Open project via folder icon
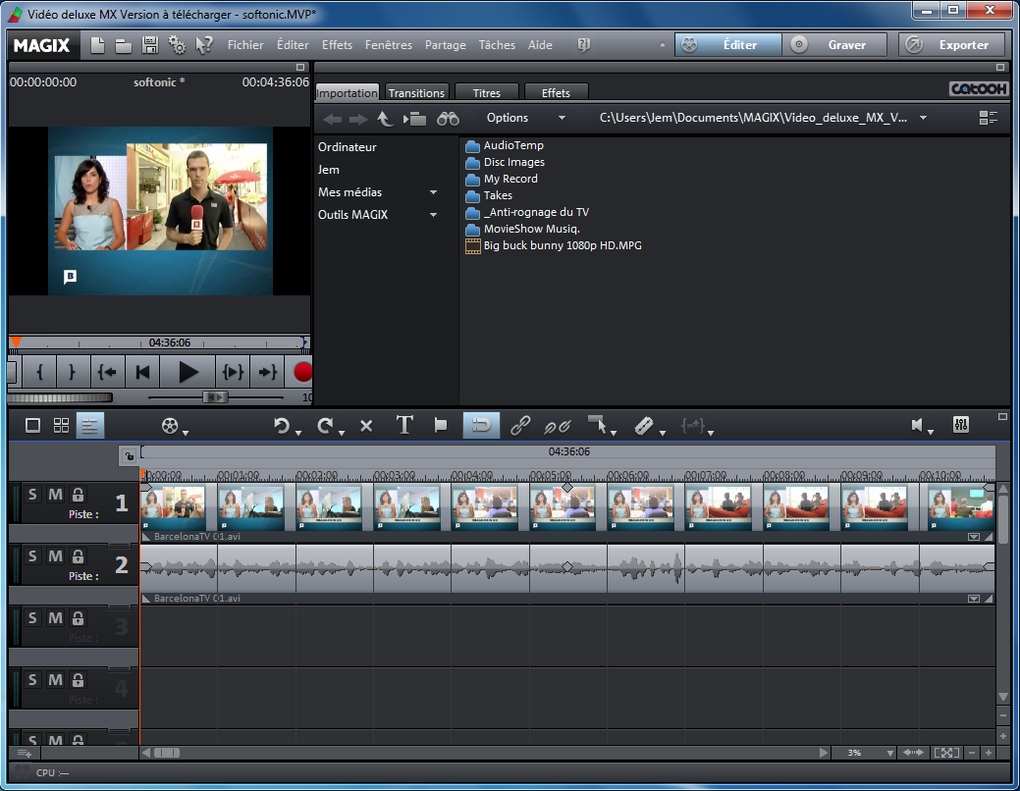The width and height of the screenshot is (1020, 791). [x=124, y=46]
